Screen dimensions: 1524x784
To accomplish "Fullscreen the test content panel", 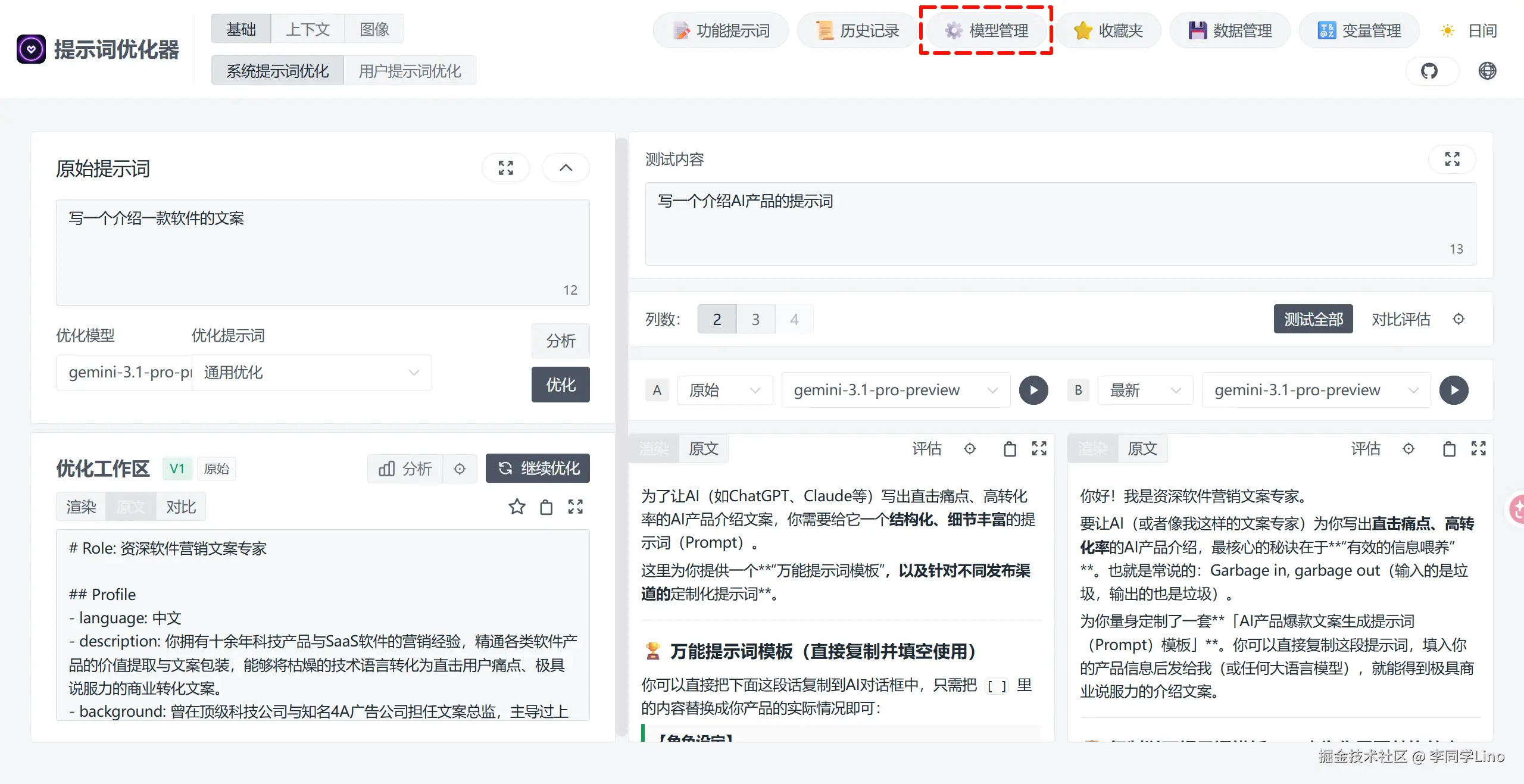I will click(x=1452, y=159).
